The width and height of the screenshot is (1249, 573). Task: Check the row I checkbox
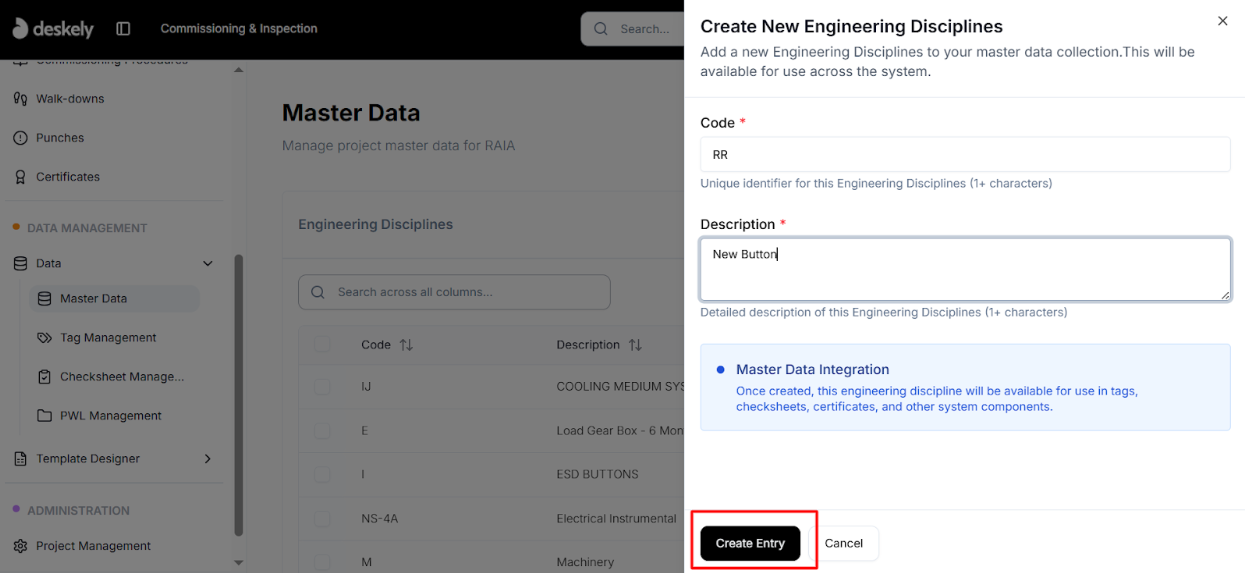322,475
